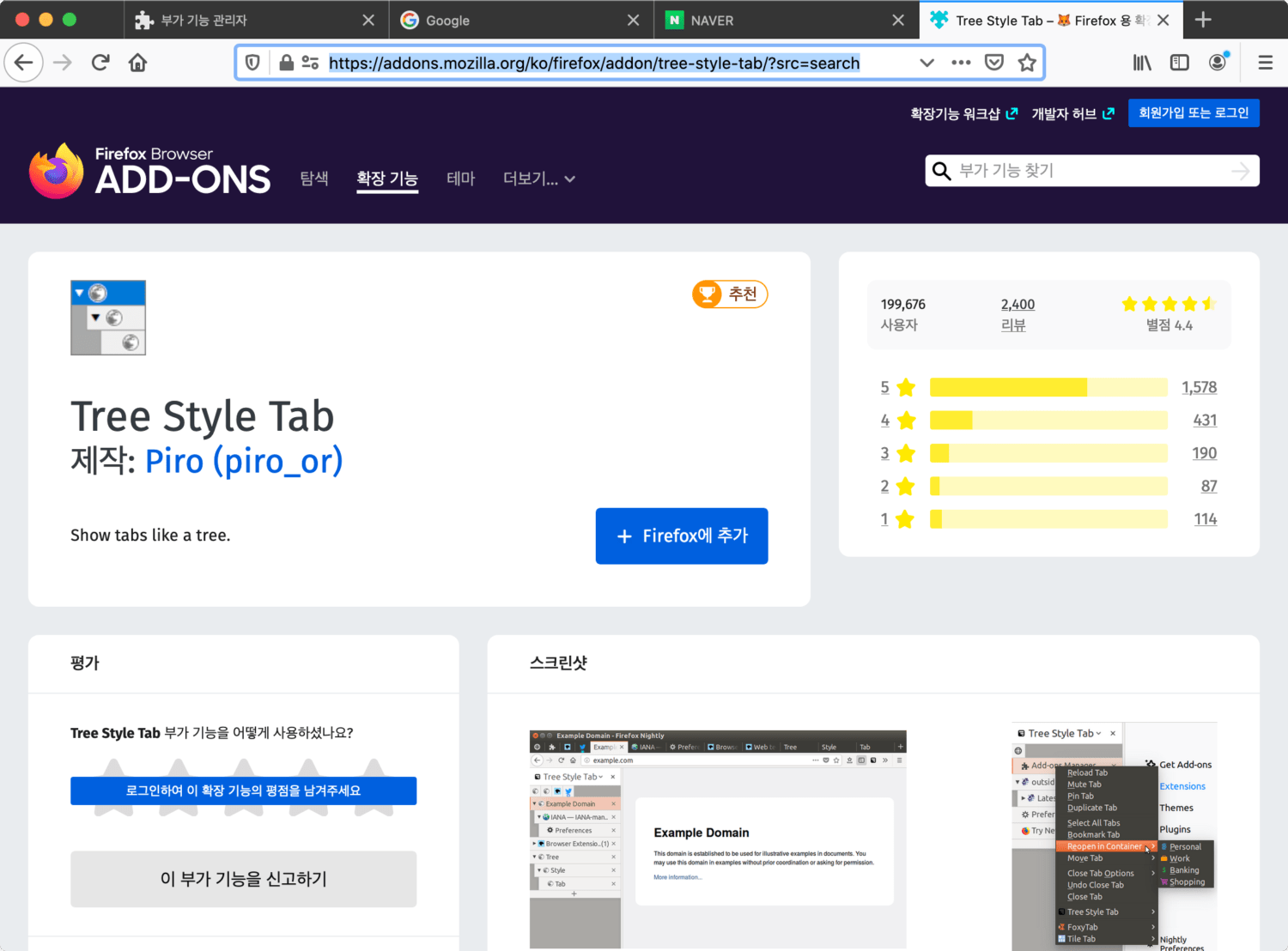Open the Library toolbar icon
This screenshot has height=951, width=1288.
(x=1142, y=63)
